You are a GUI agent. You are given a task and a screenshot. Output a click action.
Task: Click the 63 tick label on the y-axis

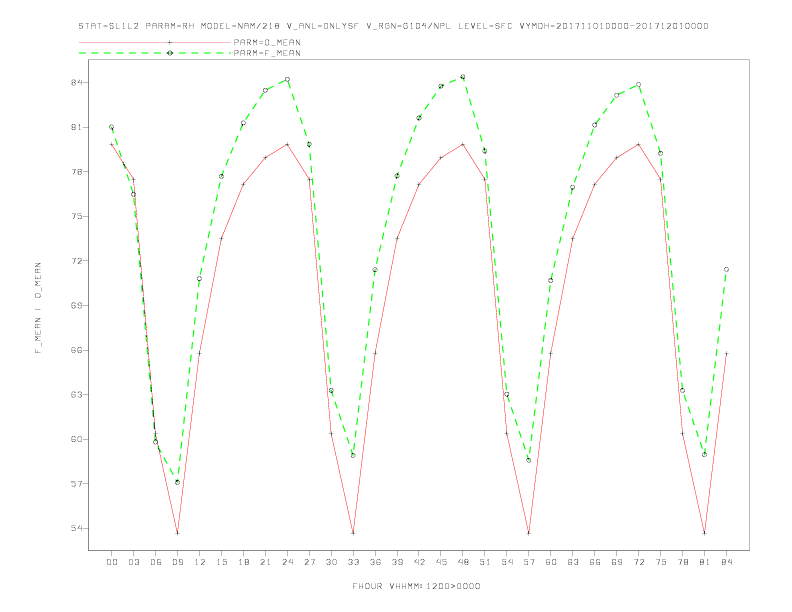tap(76, 394)
